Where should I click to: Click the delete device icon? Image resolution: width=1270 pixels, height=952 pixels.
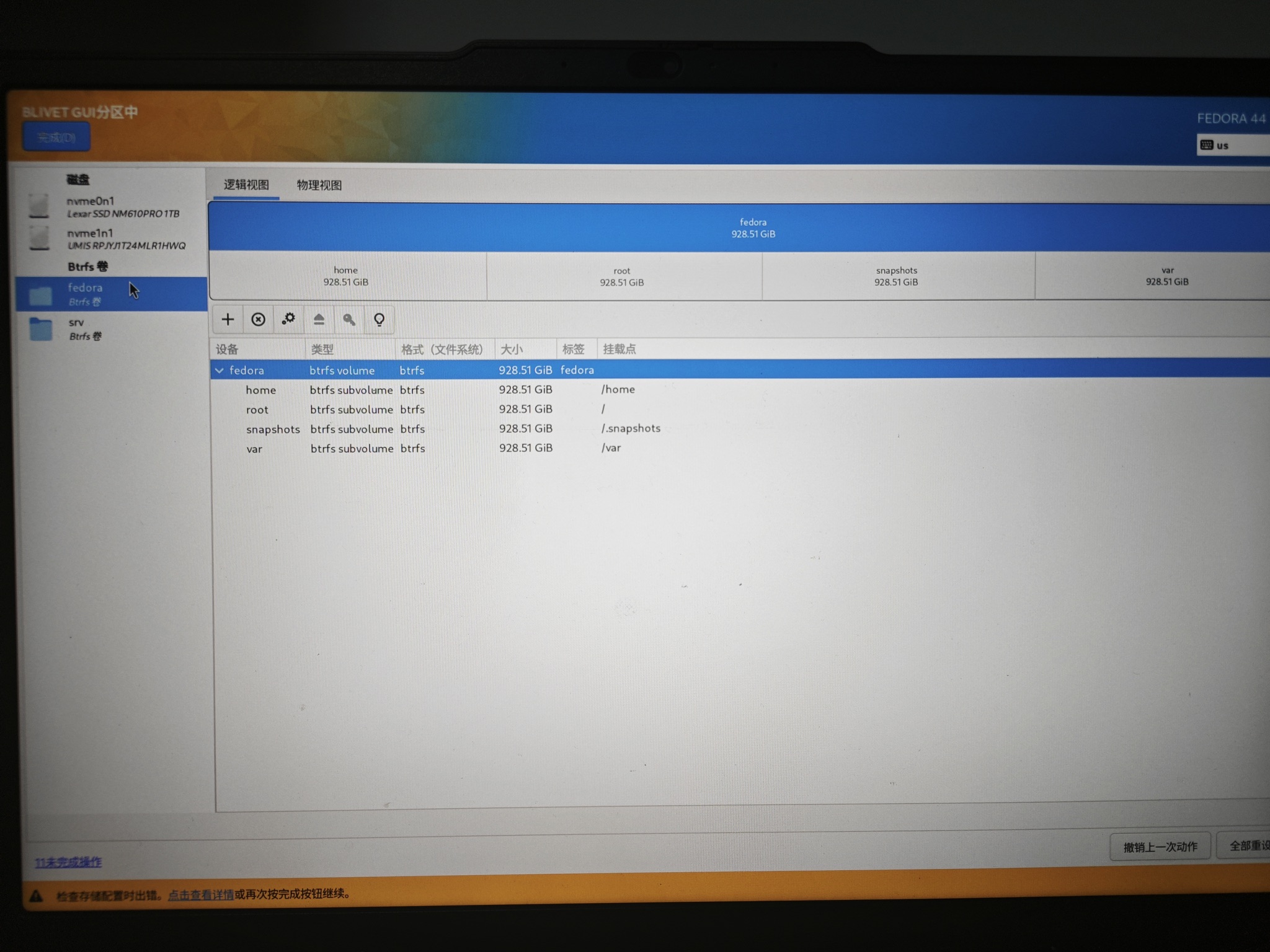[x=258, y=319]
